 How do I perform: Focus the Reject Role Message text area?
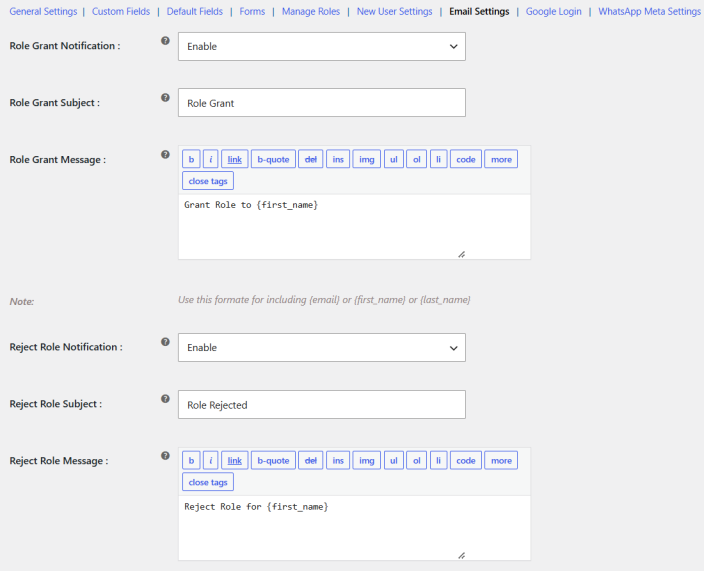click(354, 528)
